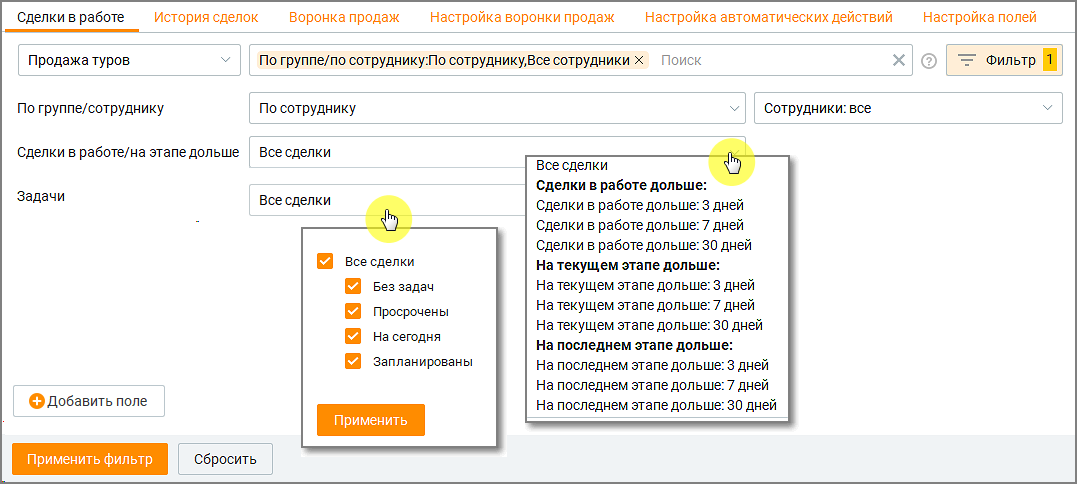The height and width of the screenshot is (484, 1077).
Task: Select 'На последнем этапе дольше: 3 дней'
Action: [x=652, y=365]
